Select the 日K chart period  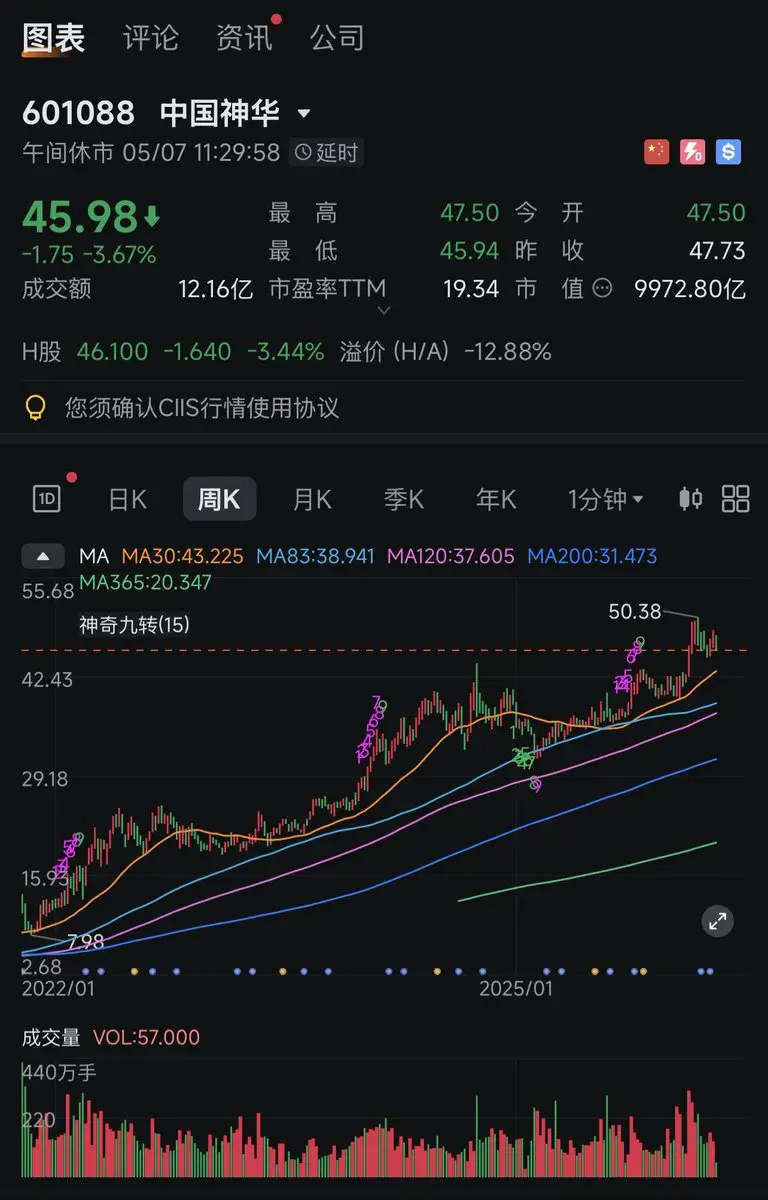(127, 499)
